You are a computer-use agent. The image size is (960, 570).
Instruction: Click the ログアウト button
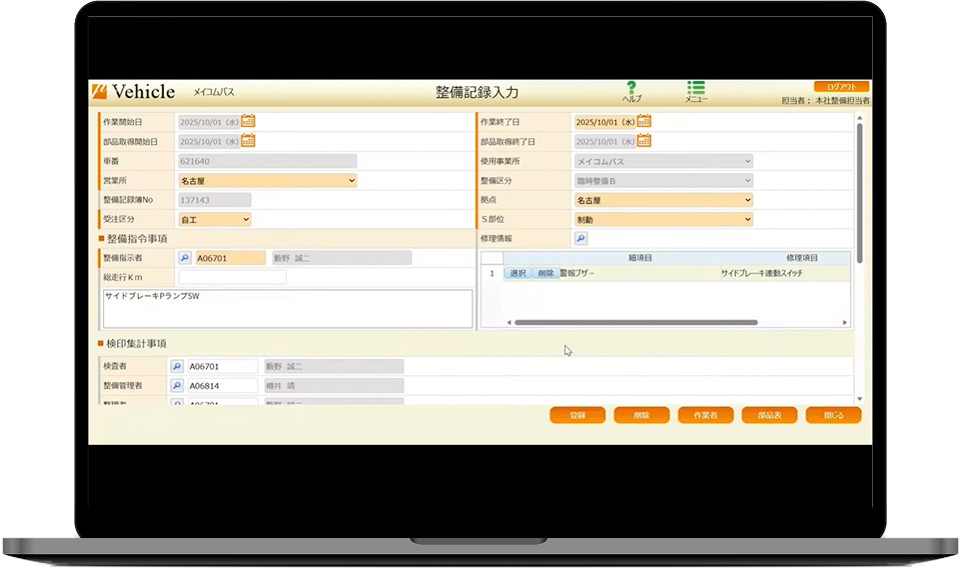click(841, 87)
